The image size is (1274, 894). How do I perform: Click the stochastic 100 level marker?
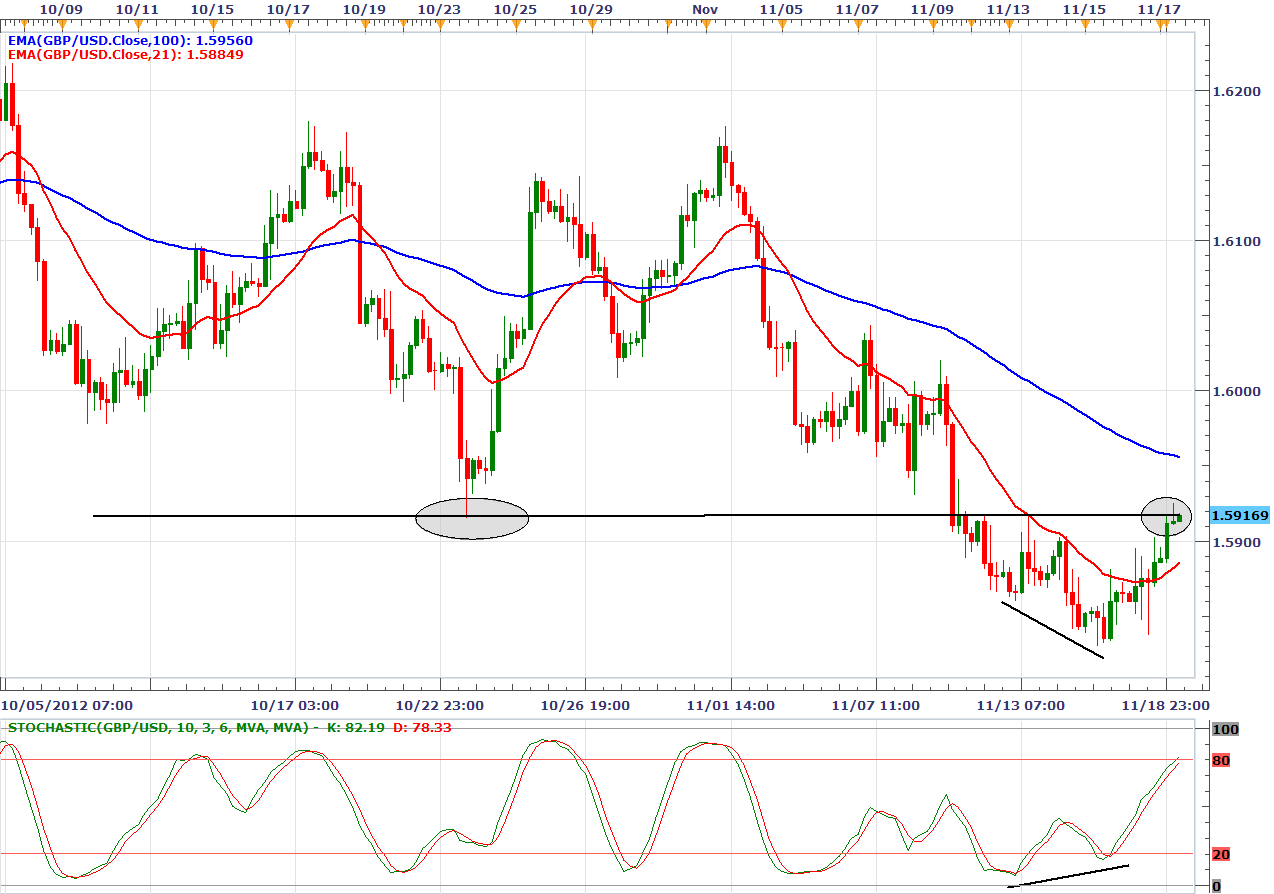[1225, 730]
